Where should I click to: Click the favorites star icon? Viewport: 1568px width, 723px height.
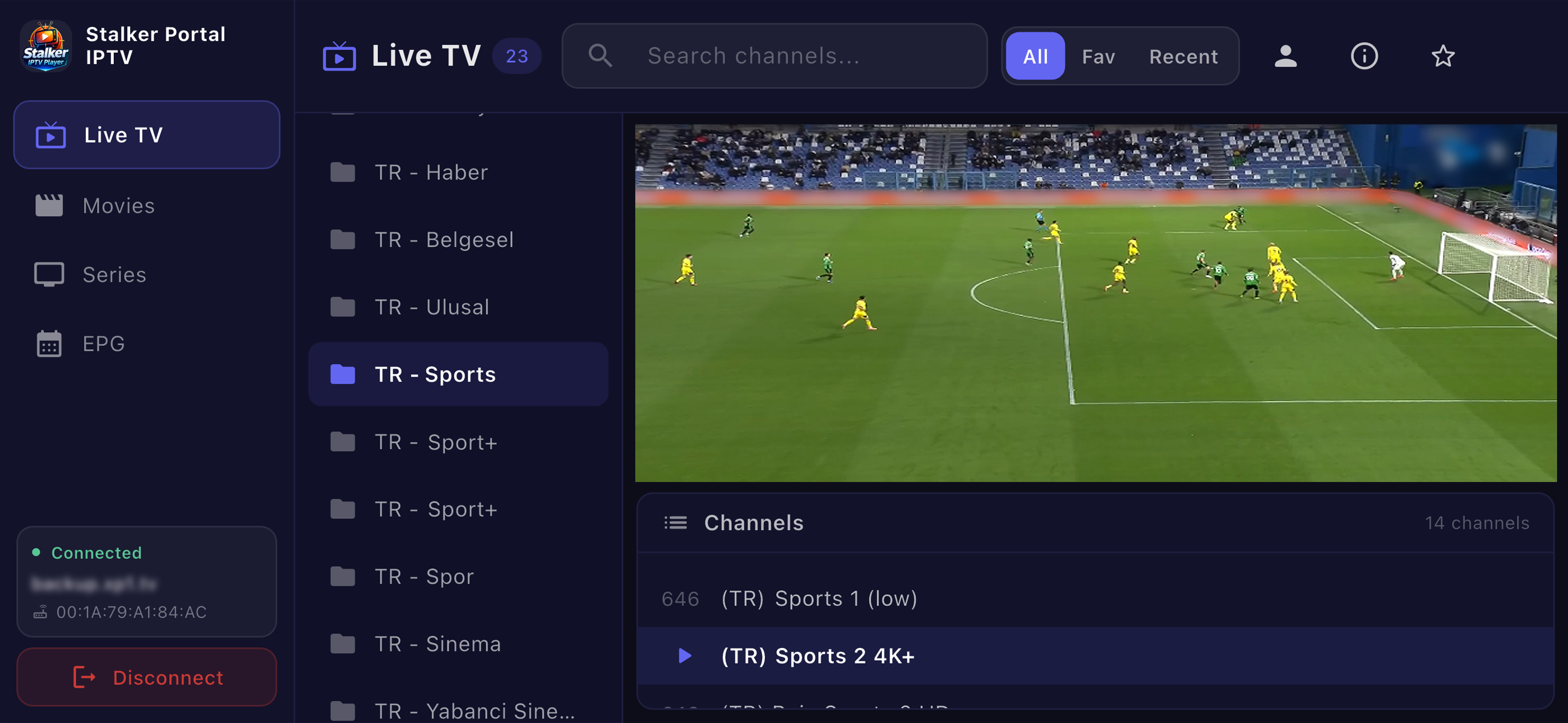point(1442,56)
